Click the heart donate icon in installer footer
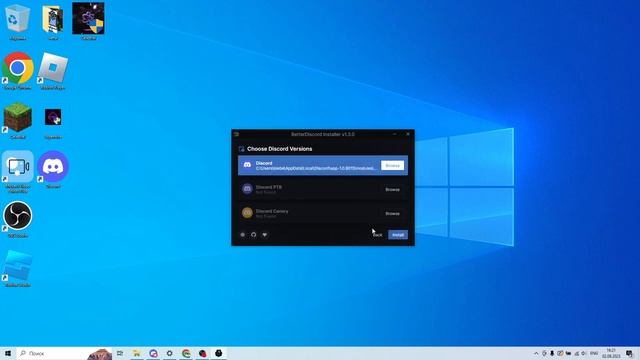This screenshot has height=360, width=640. [264, 235]
